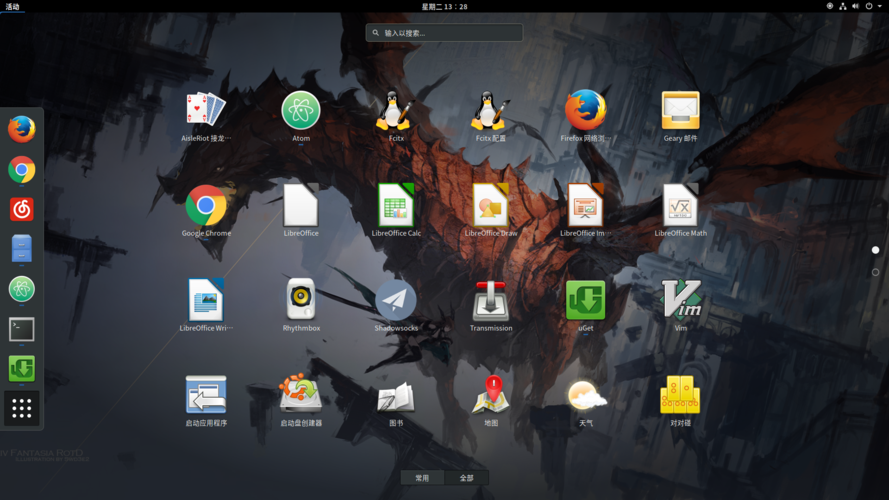Open Geary 邮件 mail app
889x500 pixels.
(x=680, y=116)
